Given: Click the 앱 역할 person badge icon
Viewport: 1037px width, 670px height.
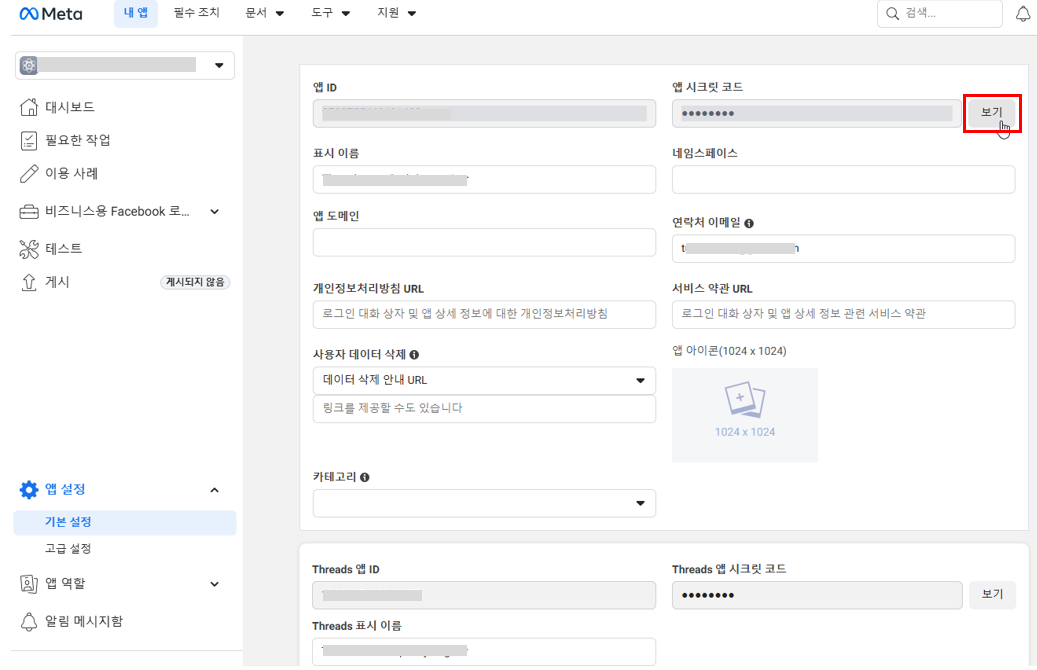Looking at the screenshot, I should (28, 583).
